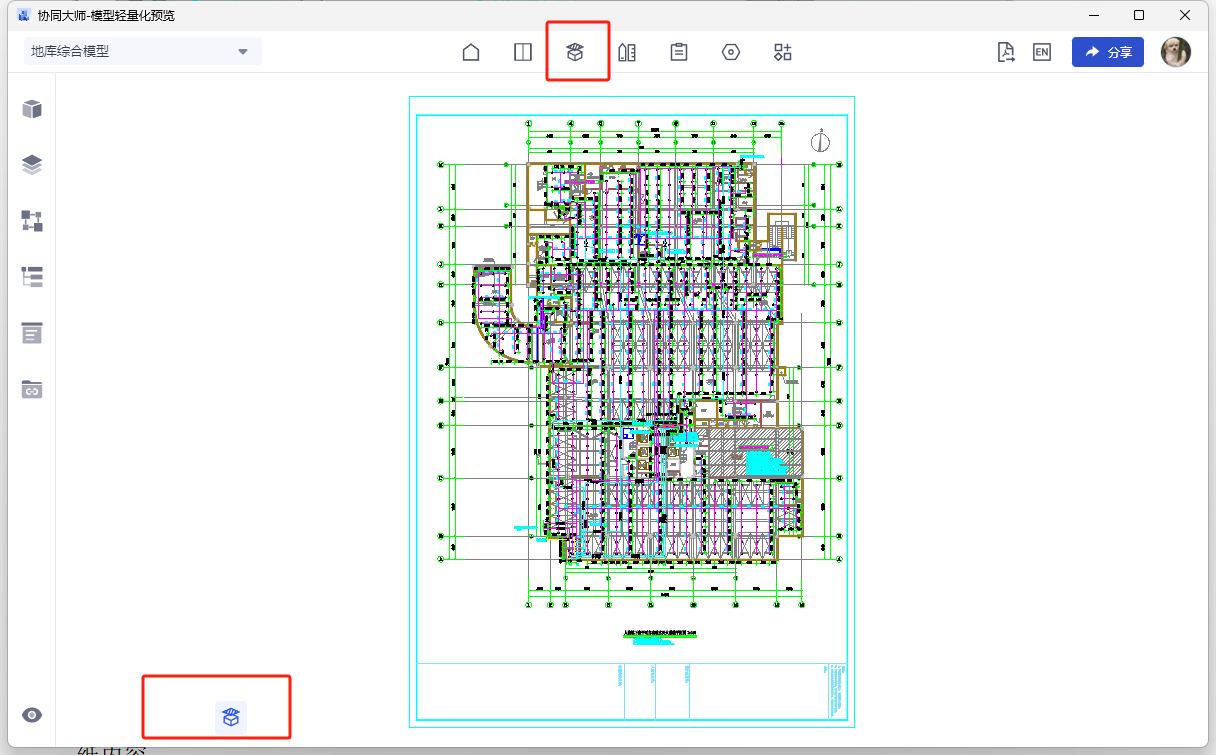Image resolution: width=1216 pixels, height=755 pixels.
Task: Share the model with 分享 button
Action: click(1107, 53)
